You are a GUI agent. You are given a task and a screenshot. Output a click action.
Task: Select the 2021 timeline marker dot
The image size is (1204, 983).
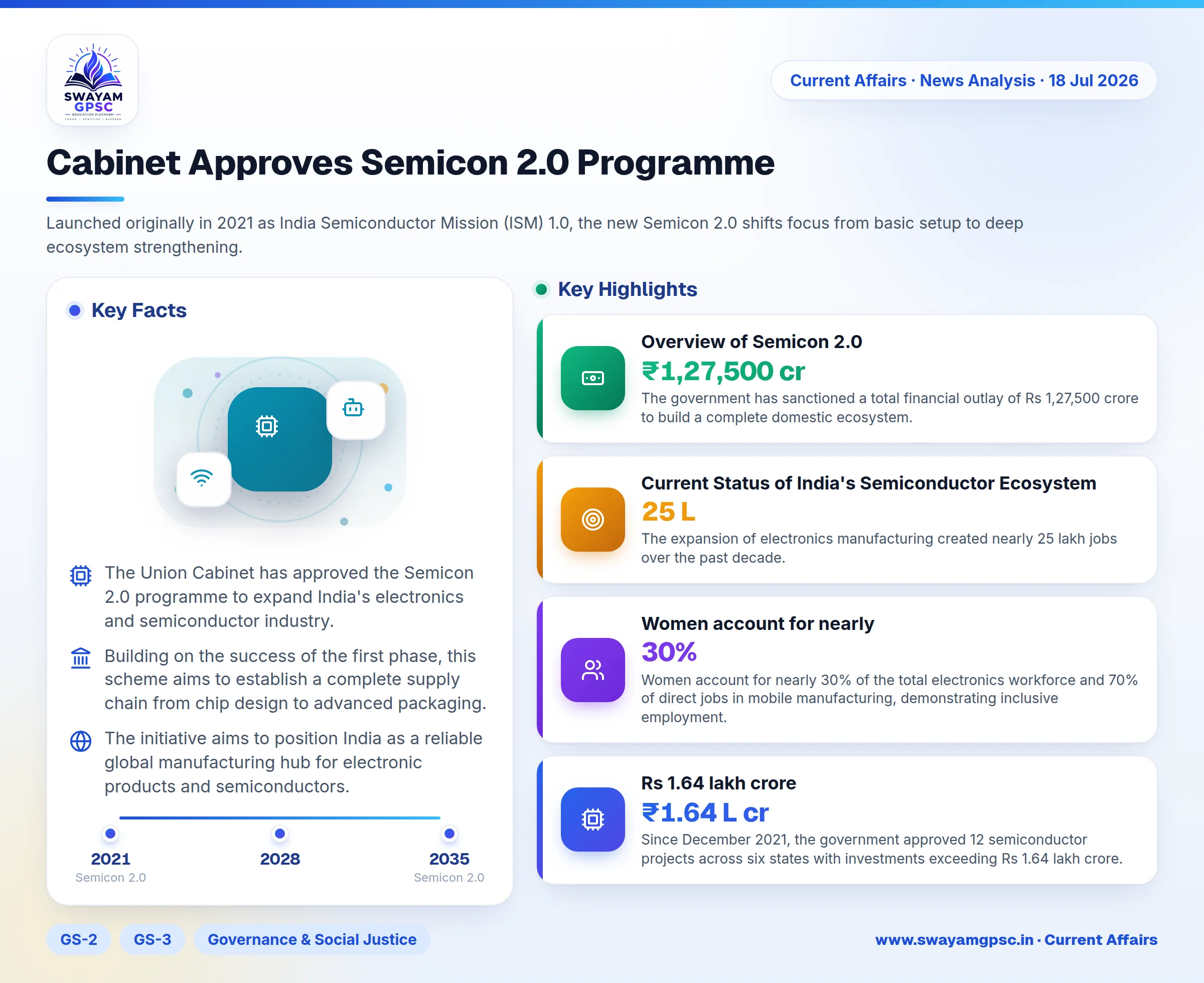point(110,834)
